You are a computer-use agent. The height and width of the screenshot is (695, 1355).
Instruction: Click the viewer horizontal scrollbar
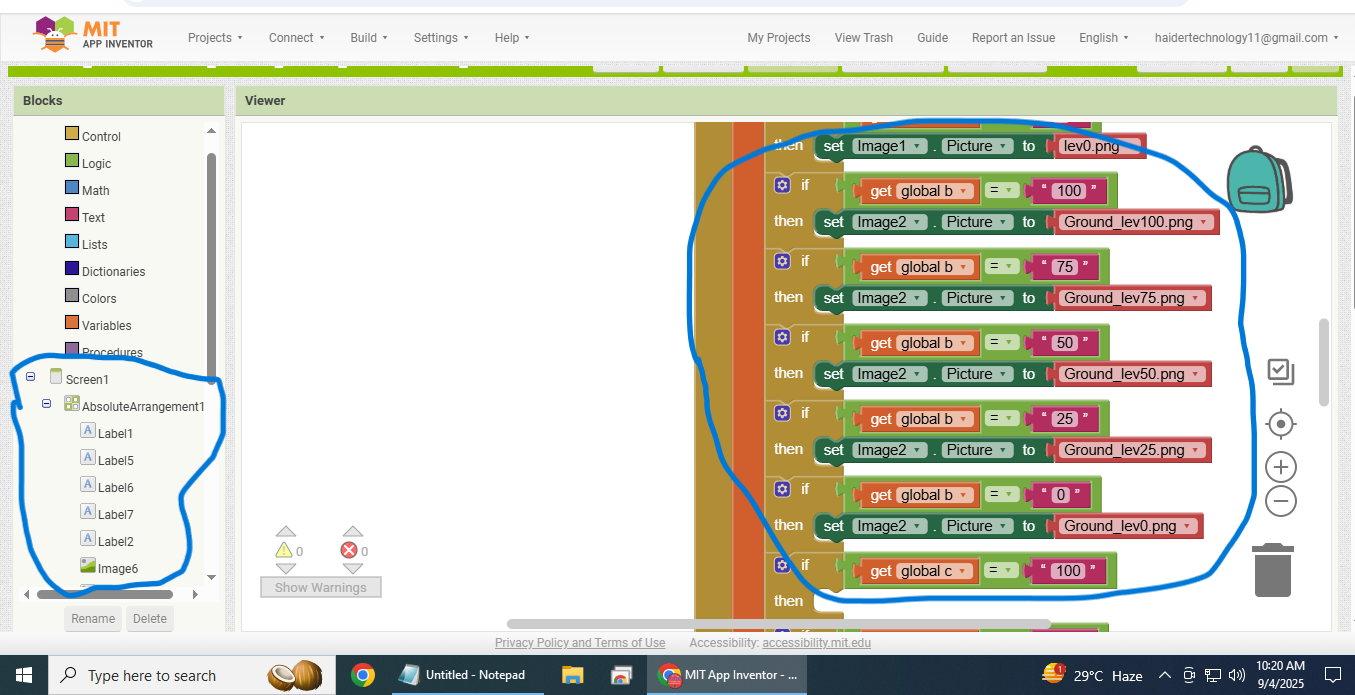click(x=779, y=624)
